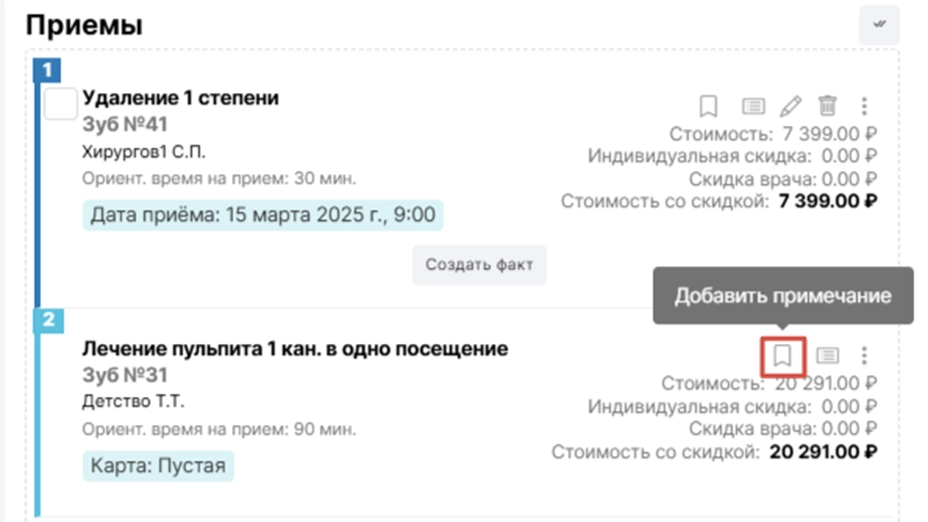Select the number 2 appointment marker
Image resolution: width=928 pixels, height=522 pixels.
click(49, 320)
